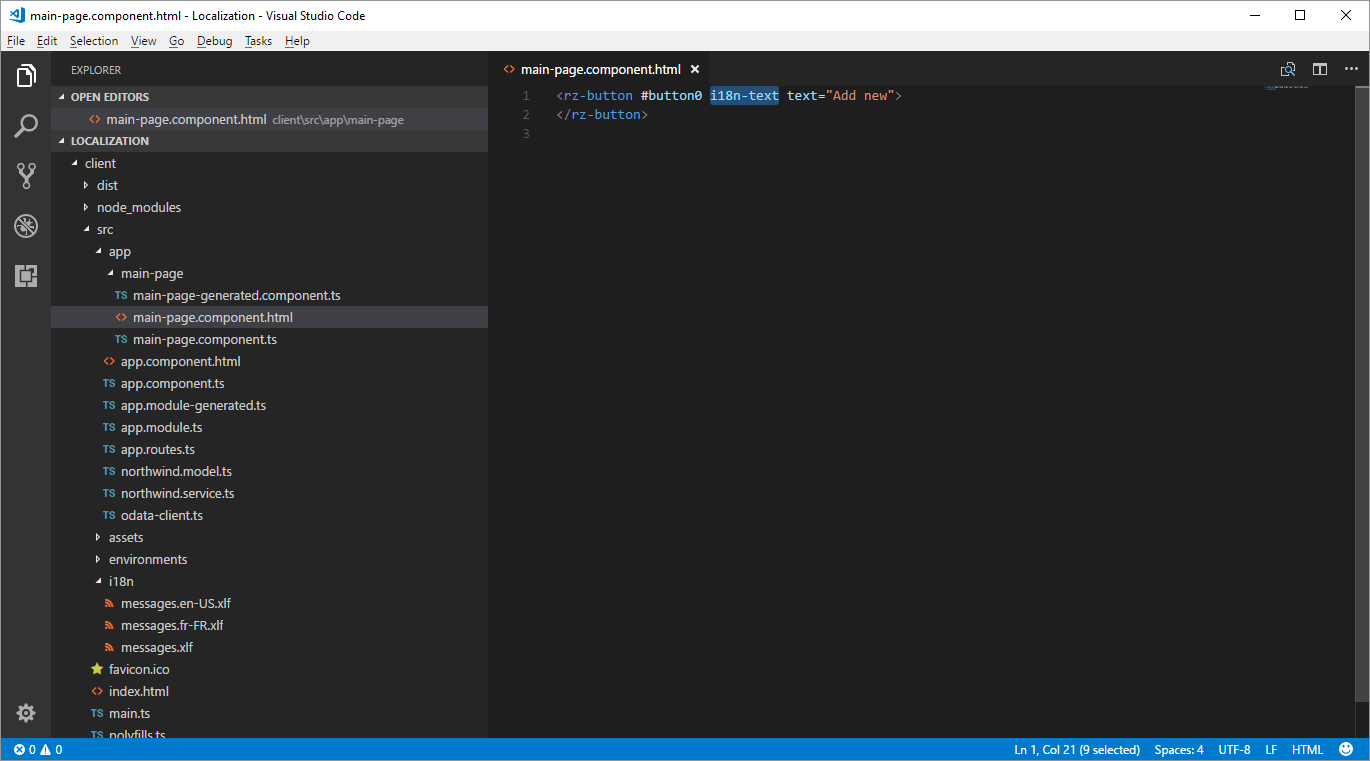Open the editor More Actions ellipsis
Viewport: 1370px width, 761px height.
tap(1351, 69)
